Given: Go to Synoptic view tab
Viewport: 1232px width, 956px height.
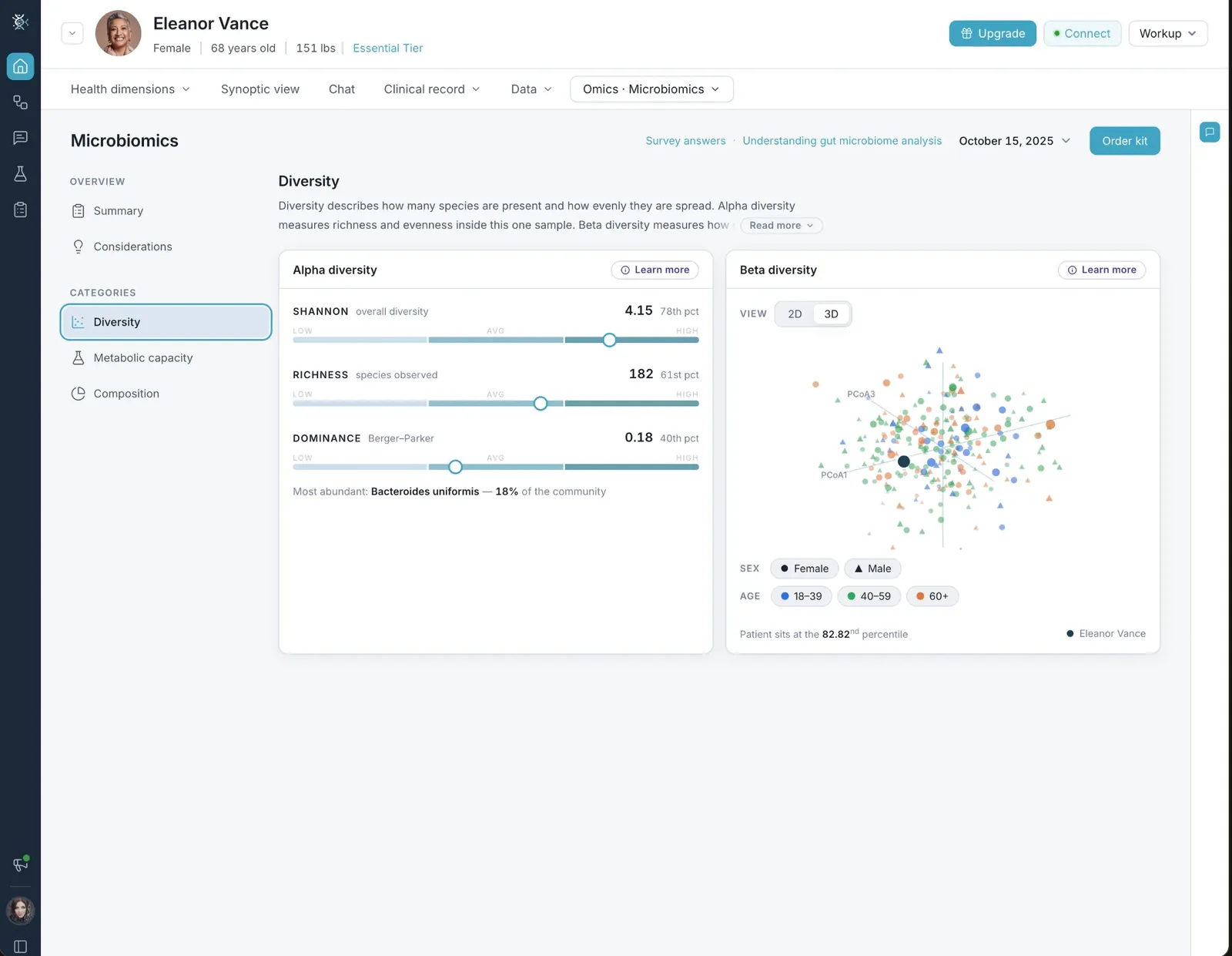Looking at the screenshot, I should click(x=260, y=89).
